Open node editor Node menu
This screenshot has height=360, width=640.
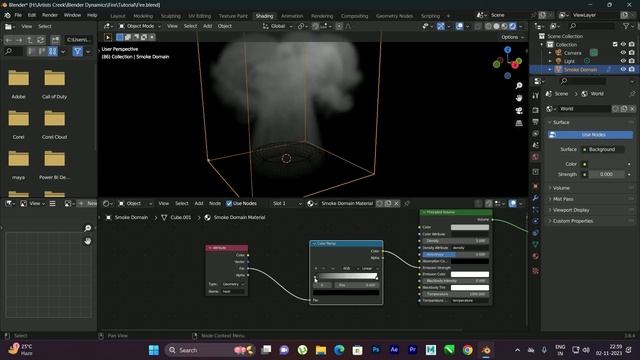(x=215, y=203)
